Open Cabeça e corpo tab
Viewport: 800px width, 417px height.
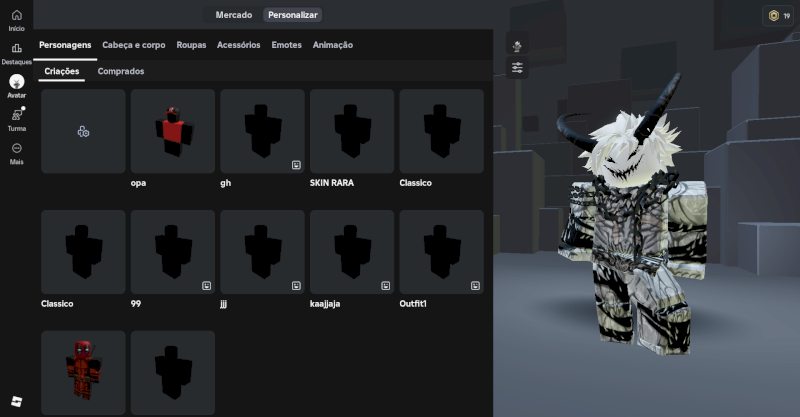click(134, 45)
